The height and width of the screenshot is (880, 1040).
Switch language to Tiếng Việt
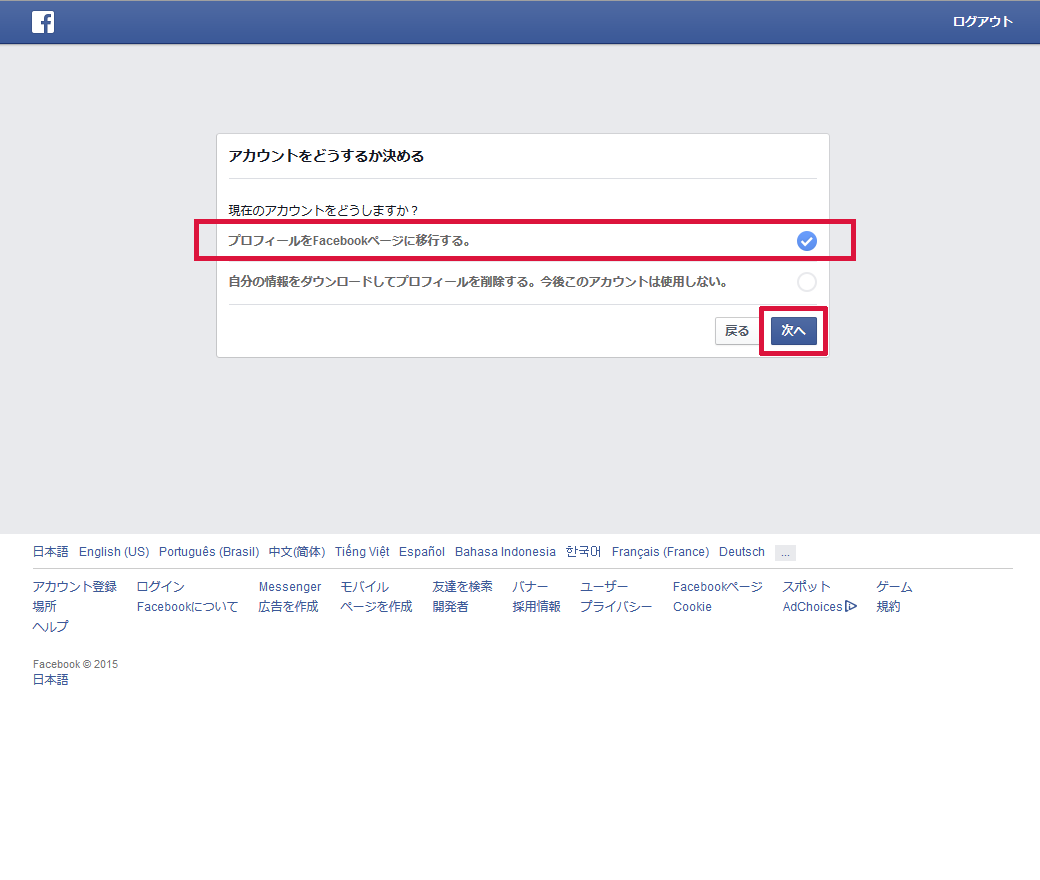[x=362, y=552]
